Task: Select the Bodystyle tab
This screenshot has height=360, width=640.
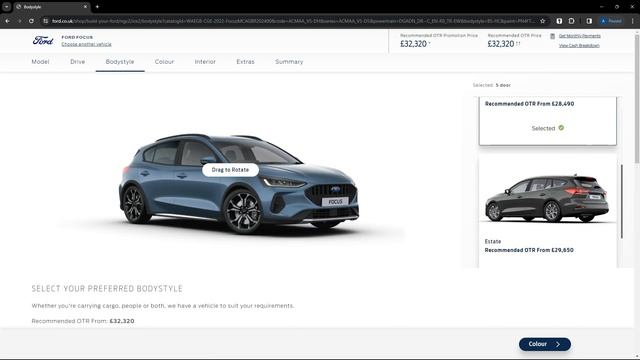Action: pos(120,62)
